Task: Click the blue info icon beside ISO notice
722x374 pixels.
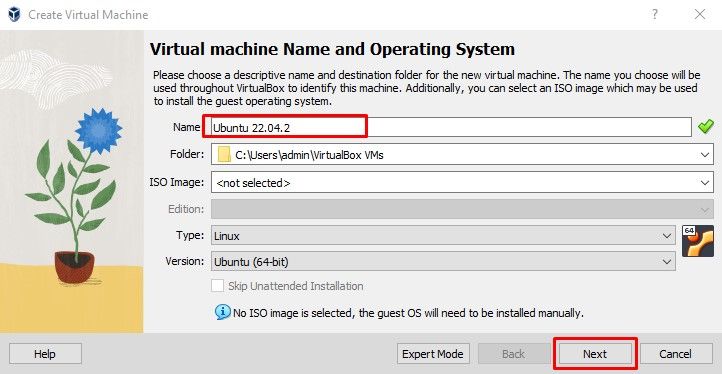Action: (222, 312)
